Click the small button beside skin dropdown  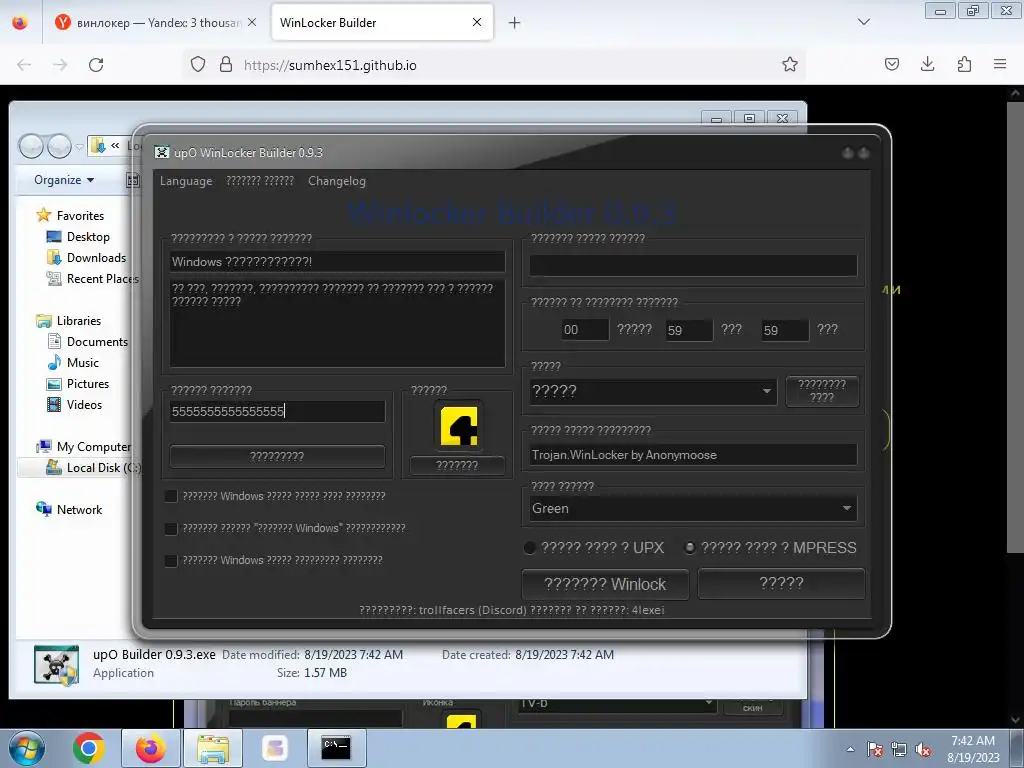822,391
